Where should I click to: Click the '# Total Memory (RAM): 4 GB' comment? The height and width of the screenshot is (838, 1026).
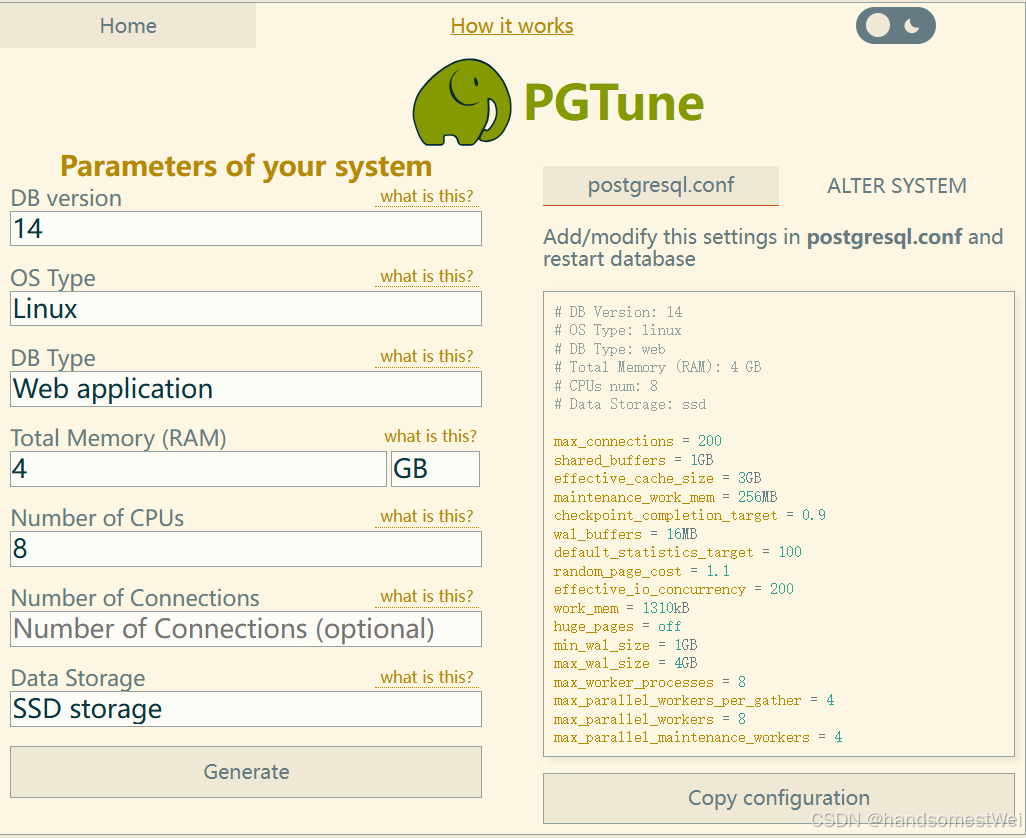coord(658,367)
